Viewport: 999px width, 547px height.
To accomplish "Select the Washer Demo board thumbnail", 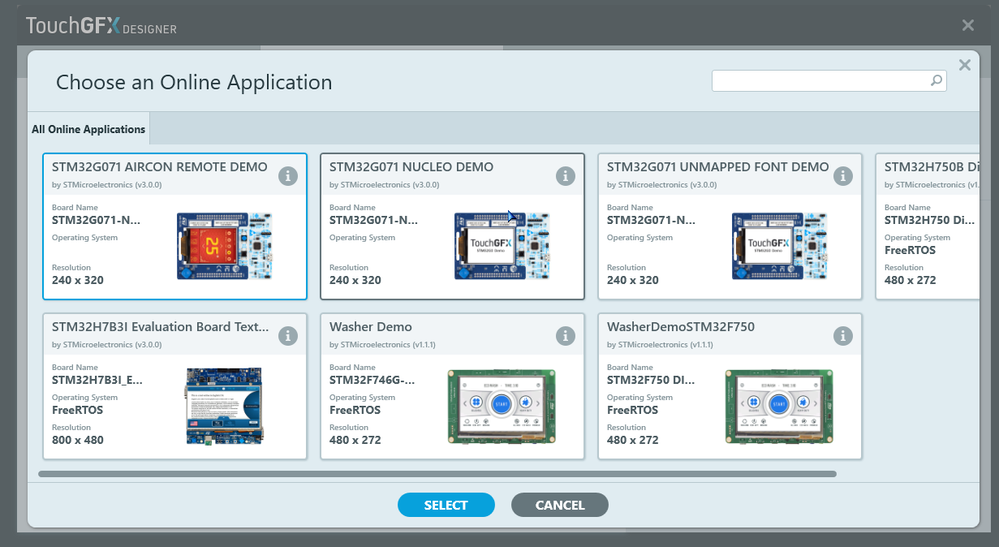I will 501,406.
